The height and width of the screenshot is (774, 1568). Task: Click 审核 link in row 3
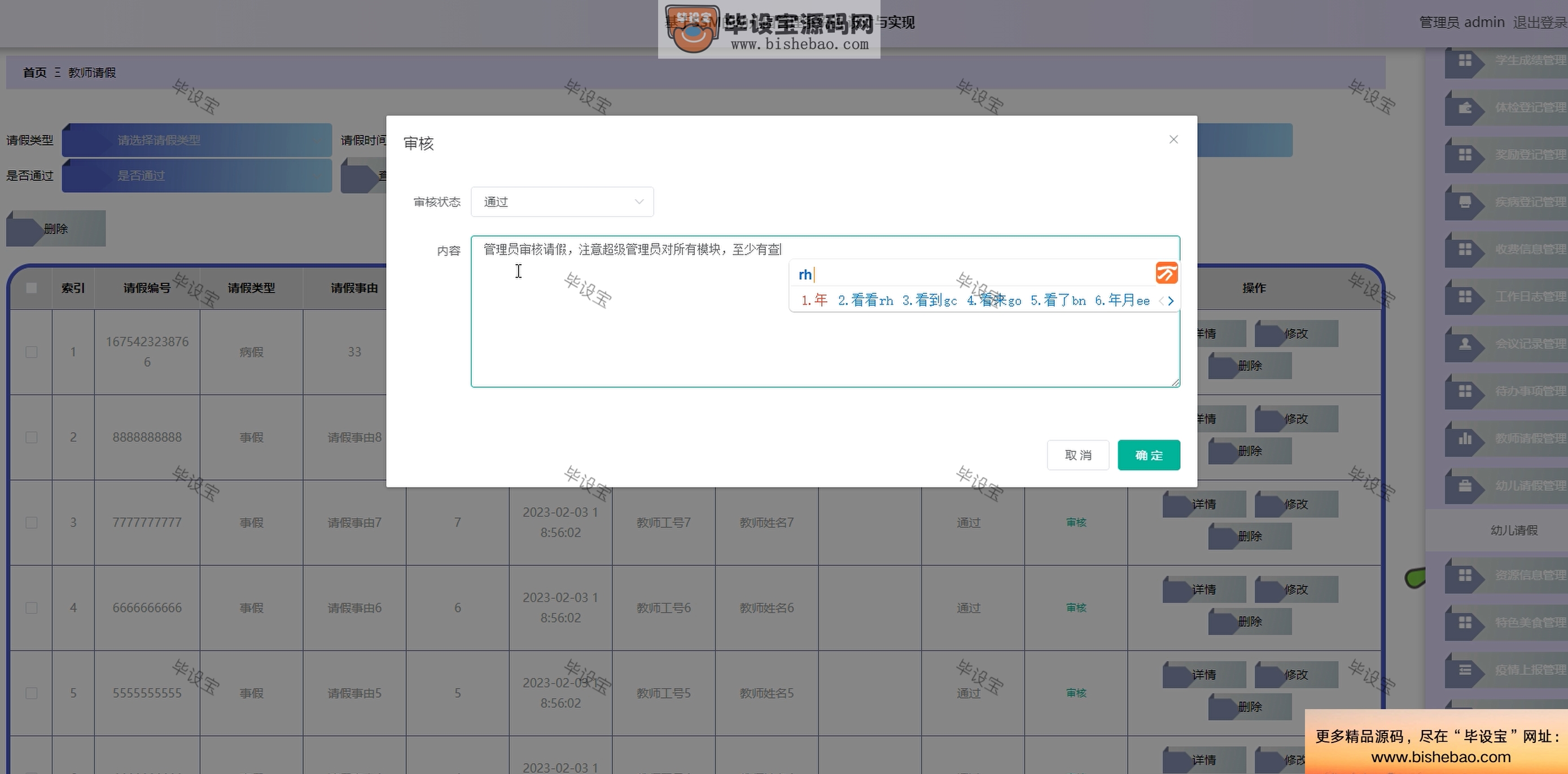point(1076,523)
